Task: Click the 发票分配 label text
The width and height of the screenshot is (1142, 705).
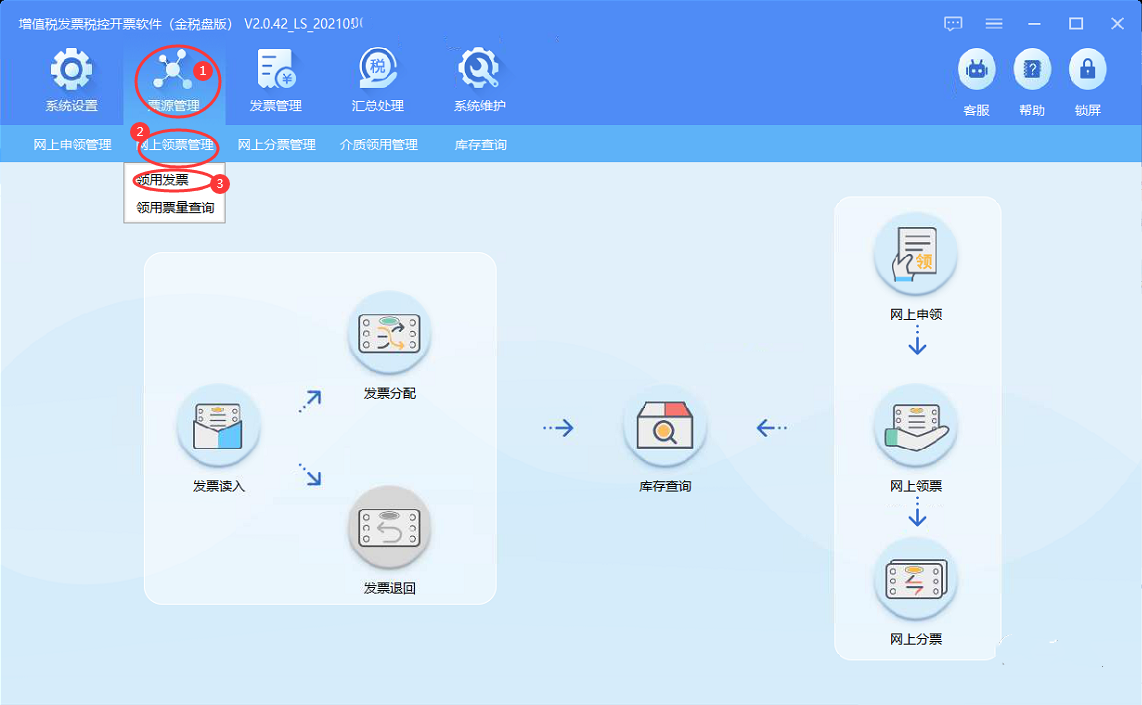Action: click(390, 393)
